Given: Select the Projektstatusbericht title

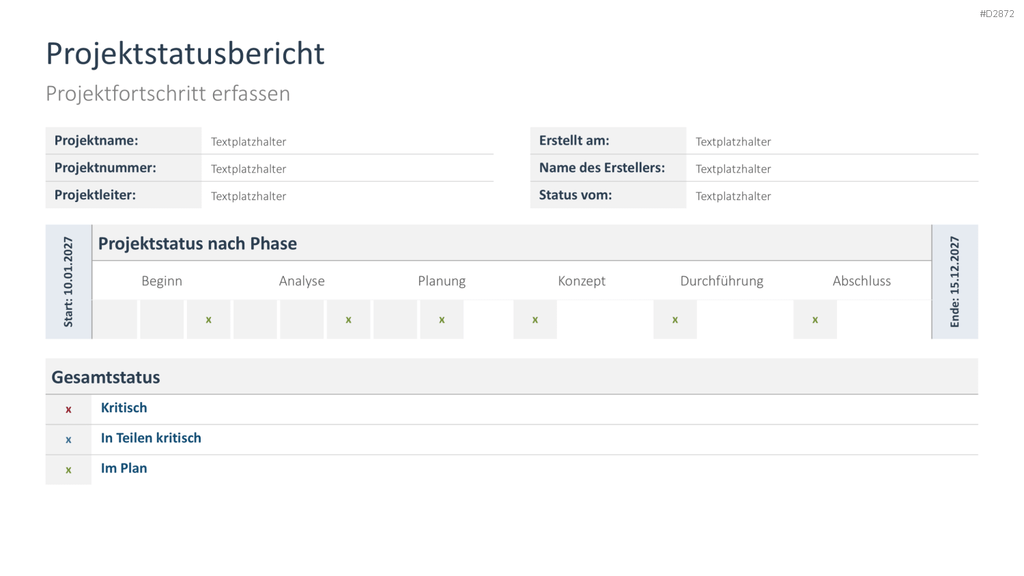Looking at the screenshot, I should [185, 54].
